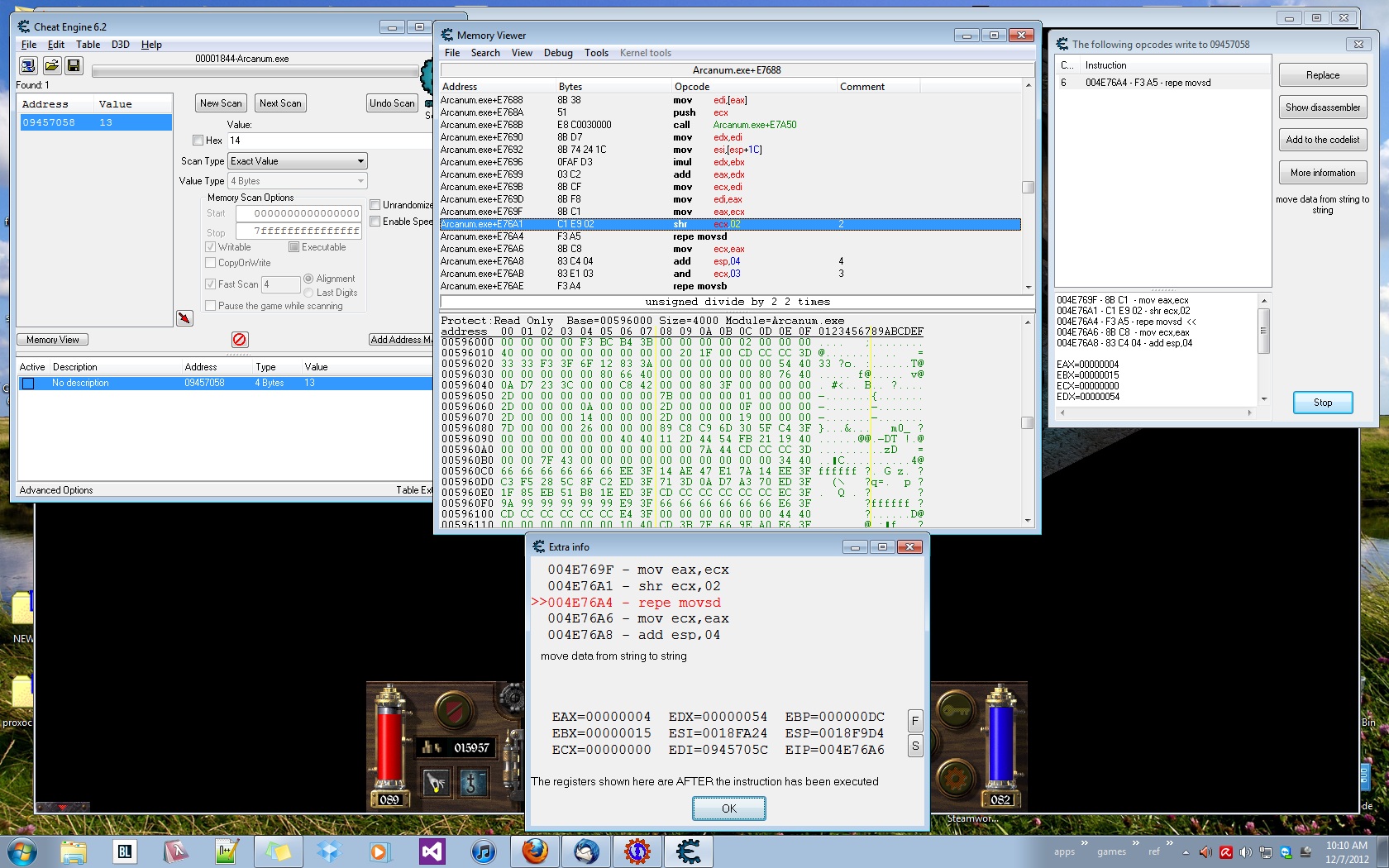The image size is (1389, 868).
Task: Open the Debug menu in Memory Viewer
Action: (x=558, y=52)
